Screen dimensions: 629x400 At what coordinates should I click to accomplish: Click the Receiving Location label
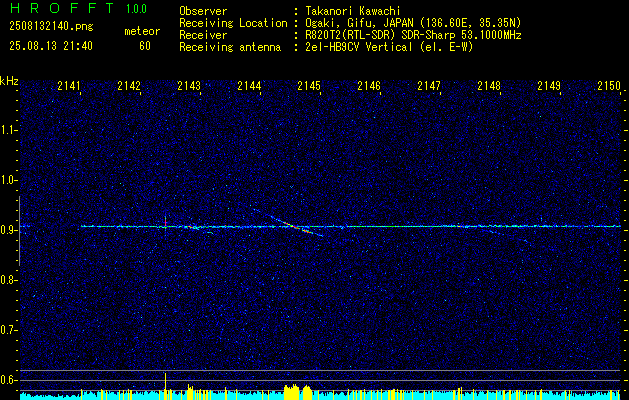point(233,23)
